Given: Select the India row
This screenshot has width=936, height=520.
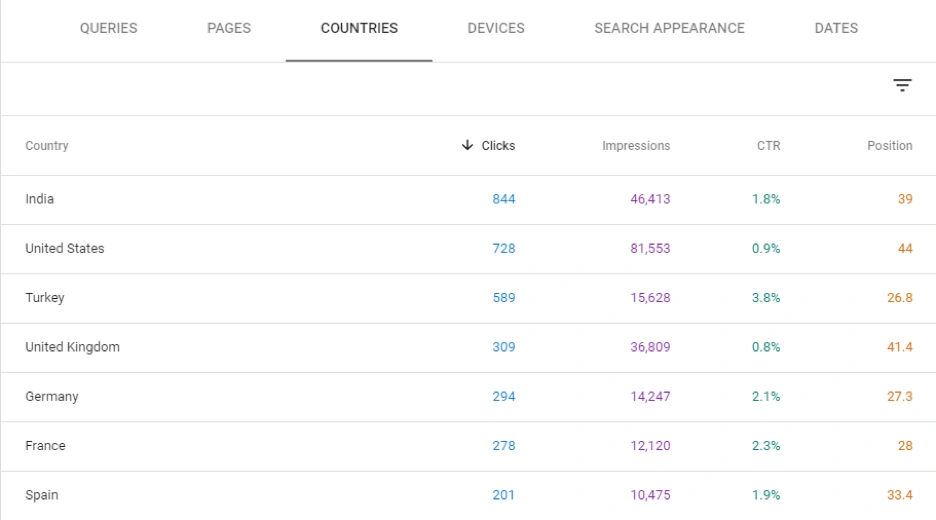Looking at the screenshot, I should (40, 199).
